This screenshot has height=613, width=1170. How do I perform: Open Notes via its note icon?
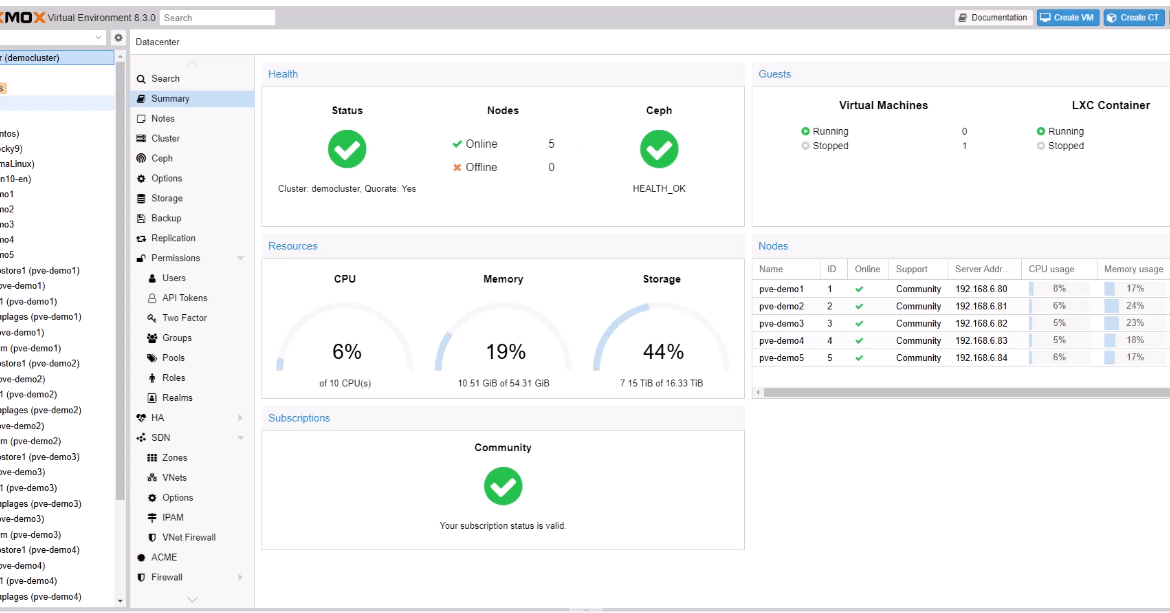coord(141,119)
